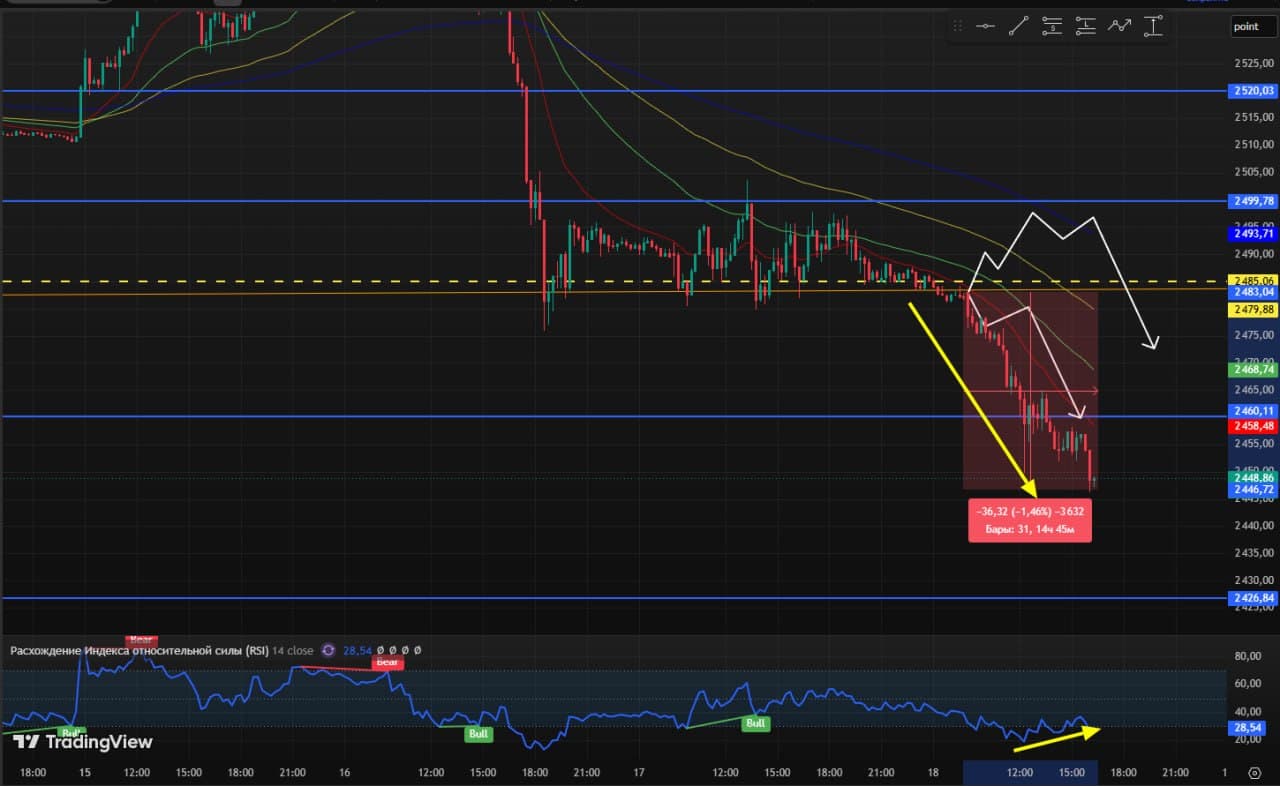Click the 2440,00 price scale value
This screenshot has height=786, width=1280.
click(1253, 525)
